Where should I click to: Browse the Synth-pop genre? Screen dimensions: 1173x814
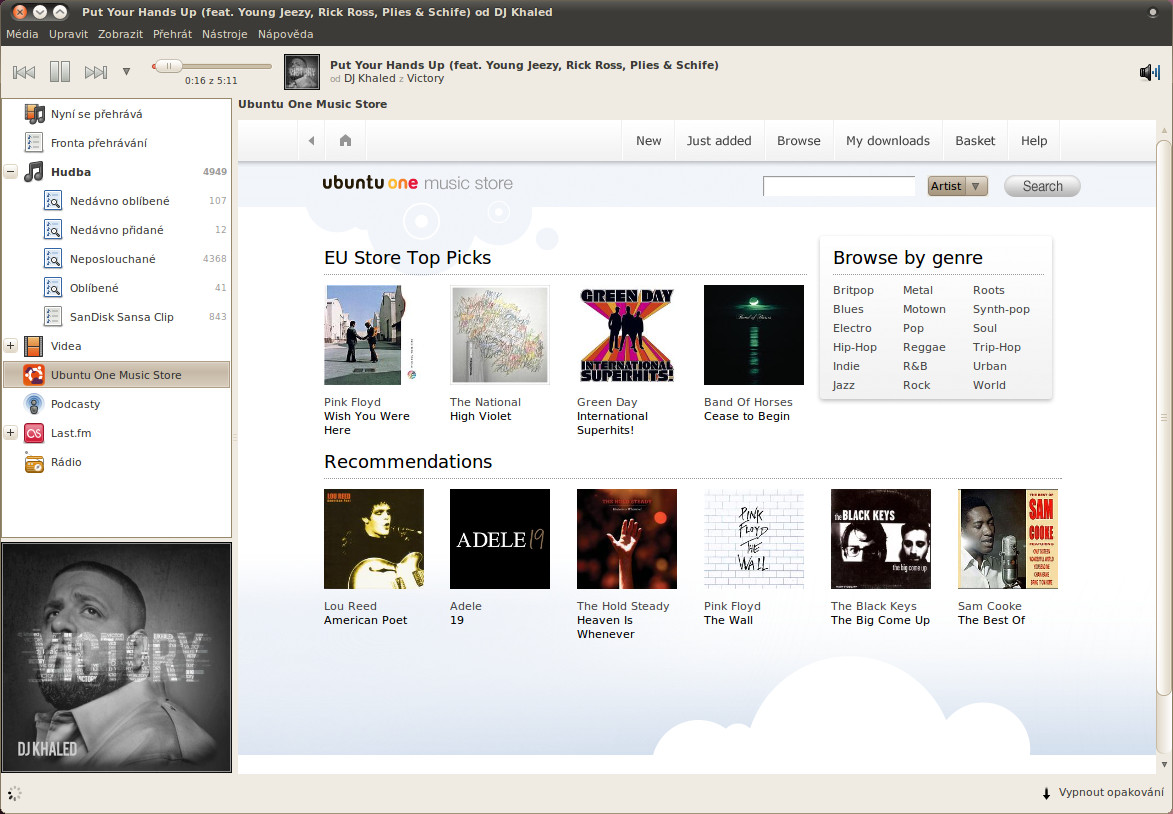(x=1001, y=309)
